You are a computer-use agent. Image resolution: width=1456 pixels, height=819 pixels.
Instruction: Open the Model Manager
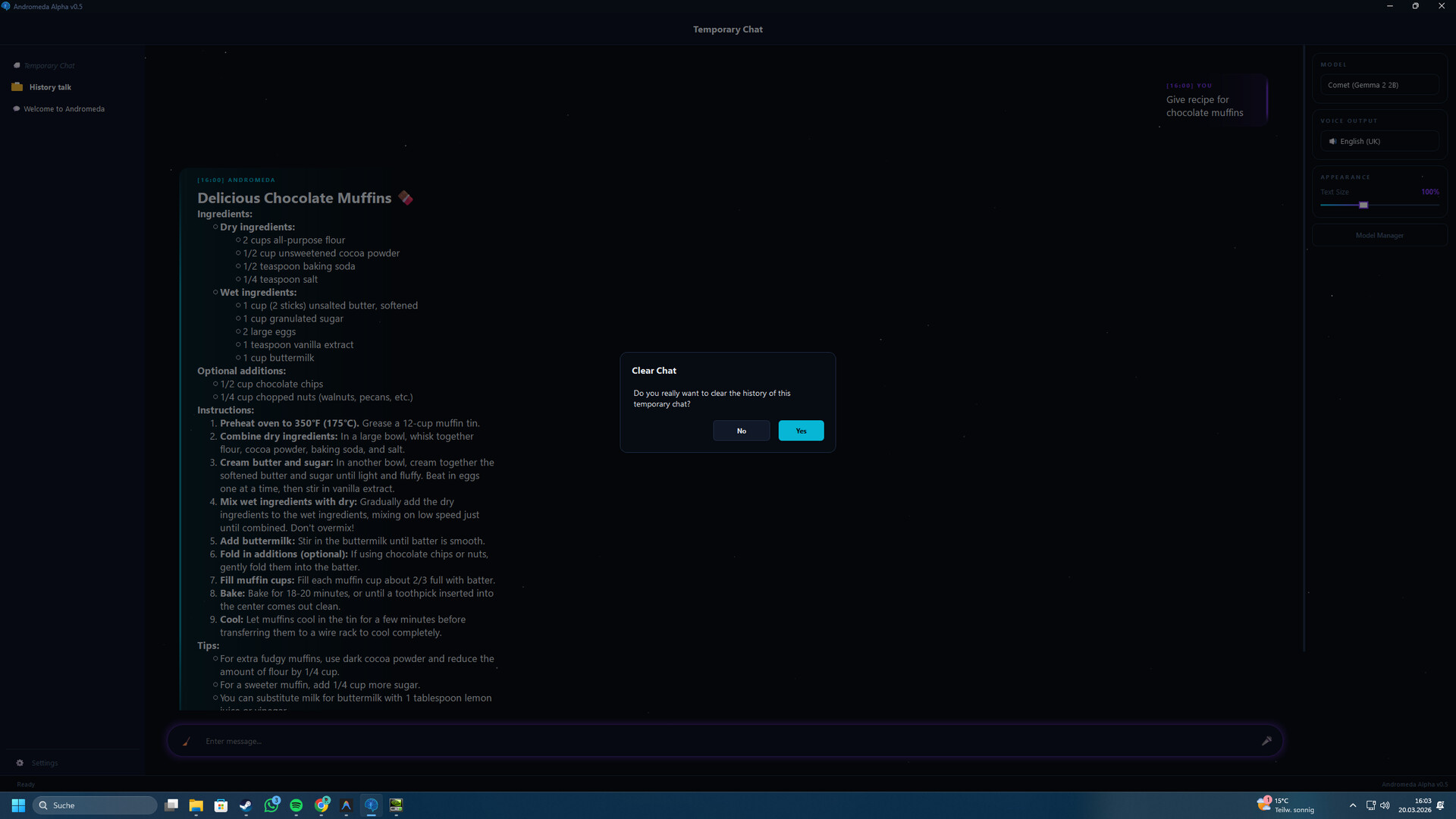coord(1379,235)
